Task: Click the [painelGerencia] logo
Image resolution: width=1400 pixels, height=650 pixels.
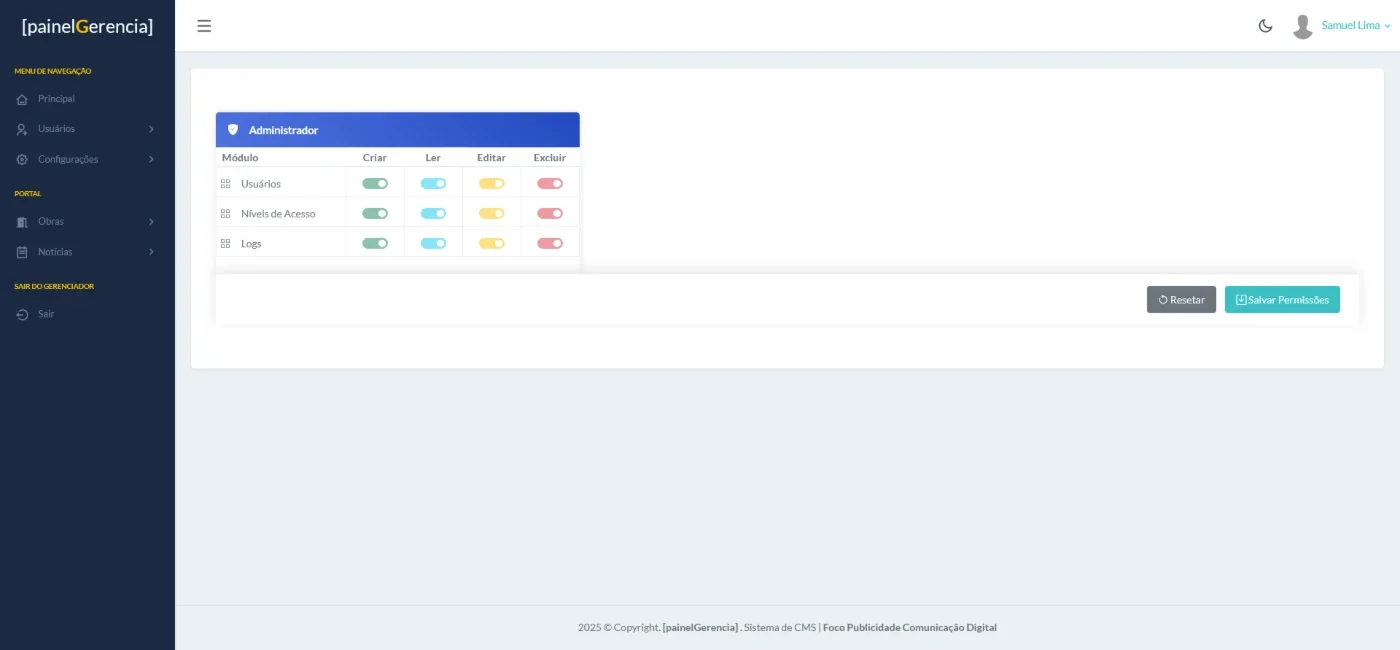Action: pyautogui.click(x=87, y=26)
